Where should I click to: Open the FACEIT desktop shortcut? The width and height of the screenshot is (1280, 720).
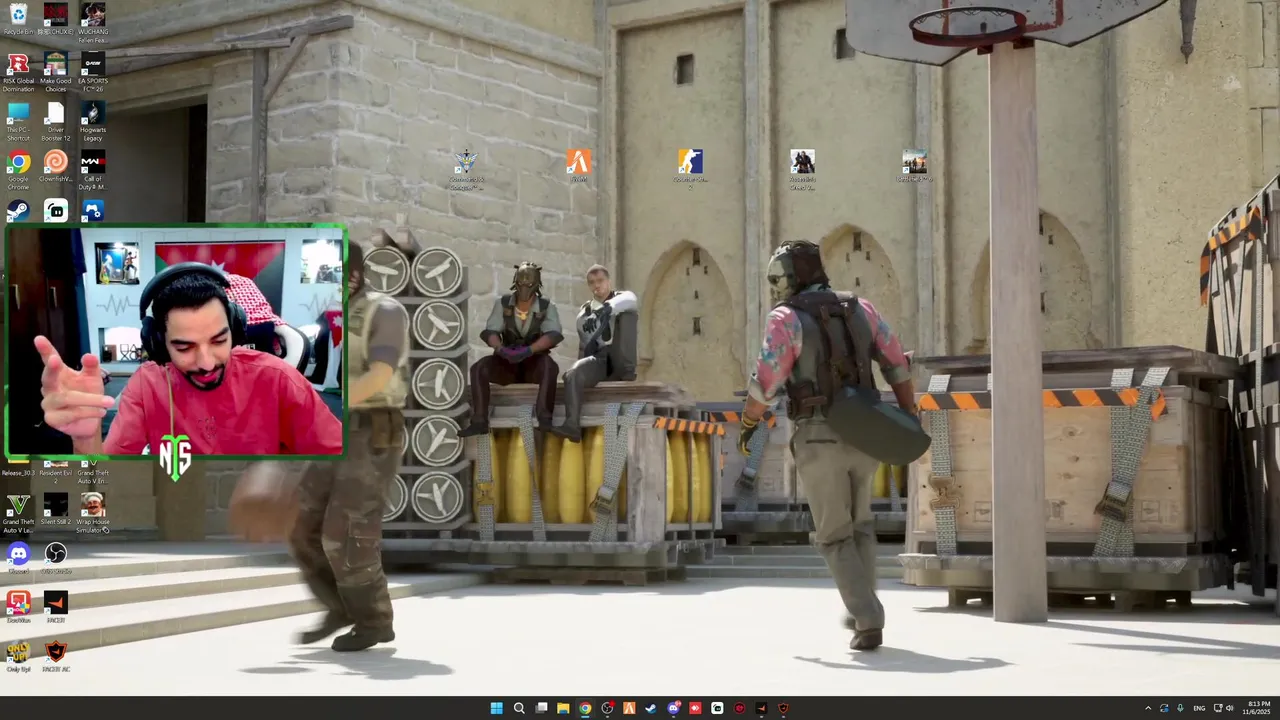(56, 607)
